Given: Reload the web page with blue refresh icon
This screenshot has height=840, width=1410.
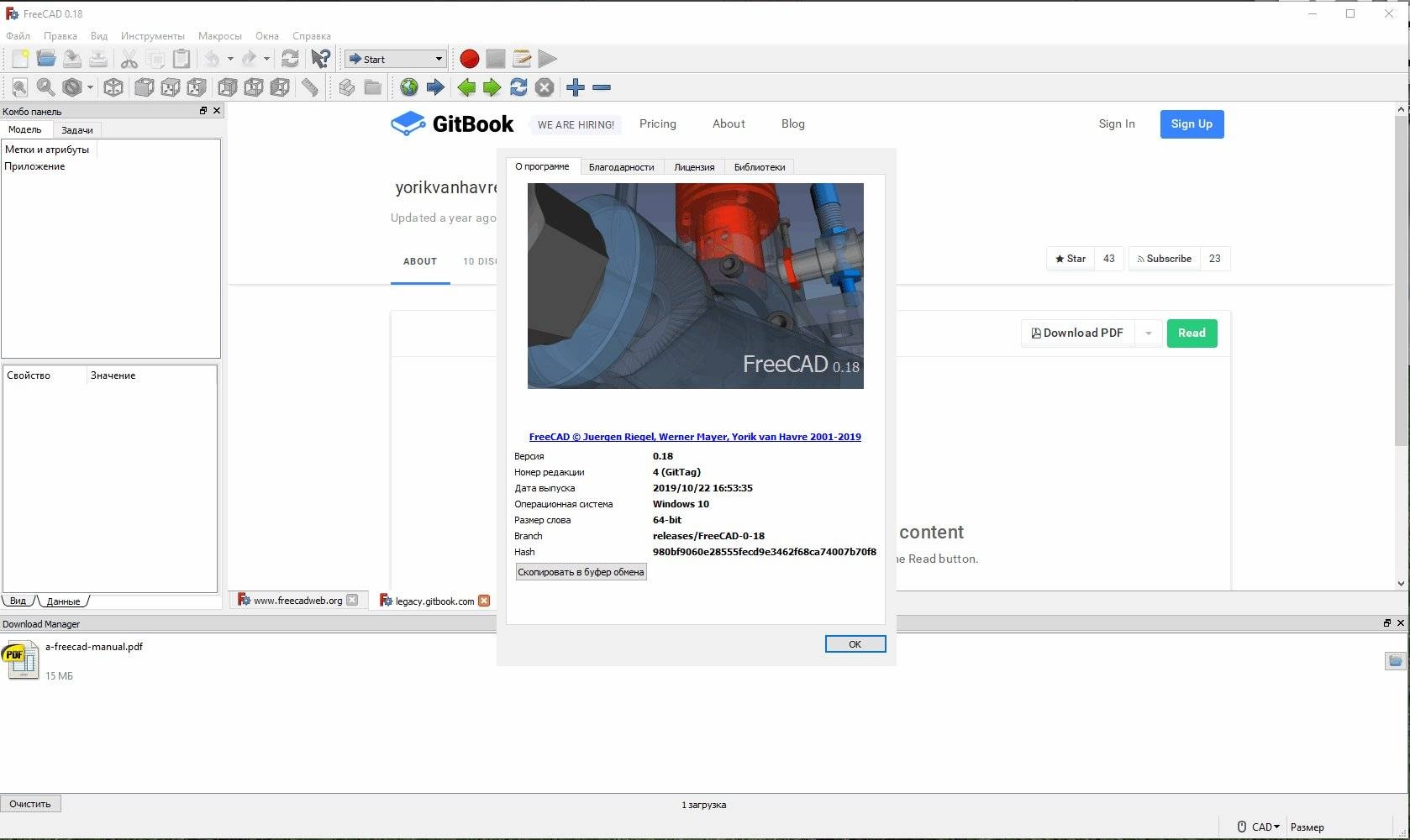Looking at the screenshot, I should point(518,87).
